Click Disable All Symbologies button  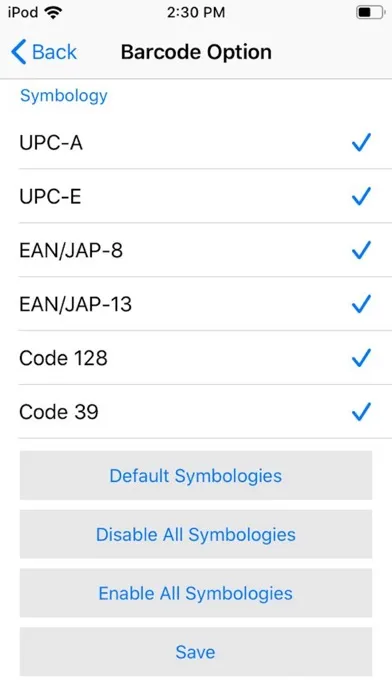pyautogui.click(x=196, y=534)
